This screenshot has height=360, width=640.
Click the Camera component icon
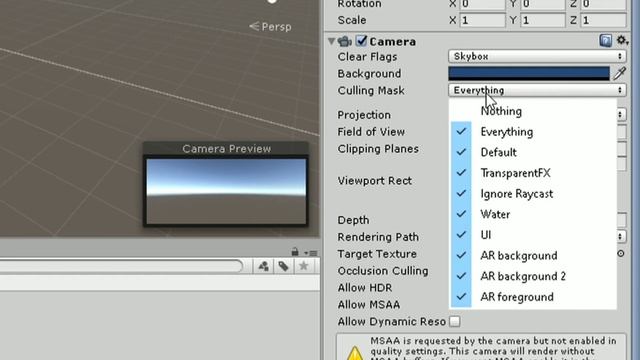[345, 41]
